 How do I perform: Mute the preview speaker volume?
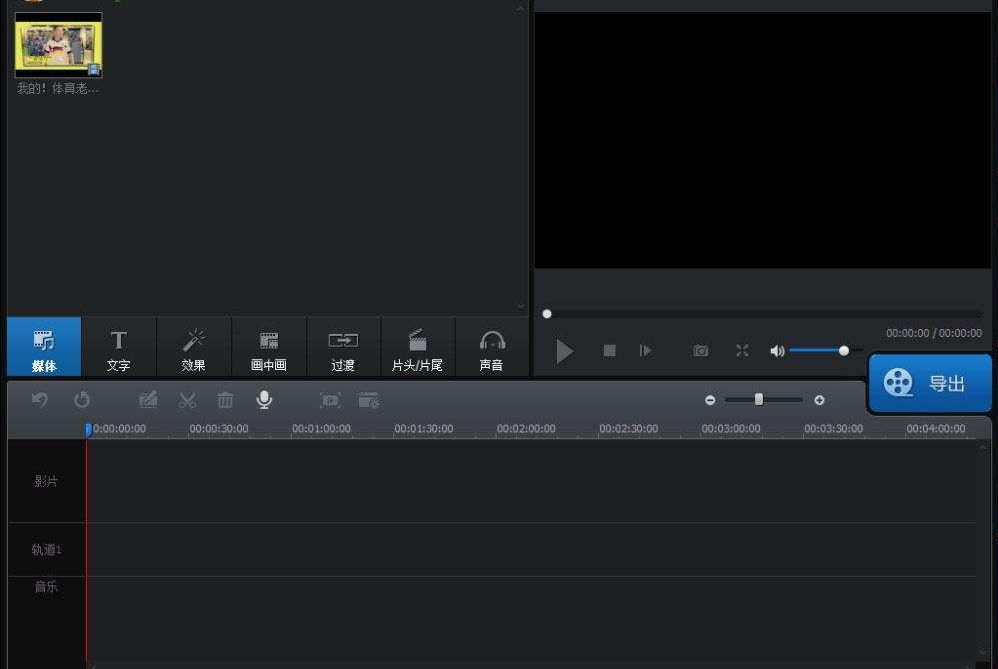pos(777,351)
